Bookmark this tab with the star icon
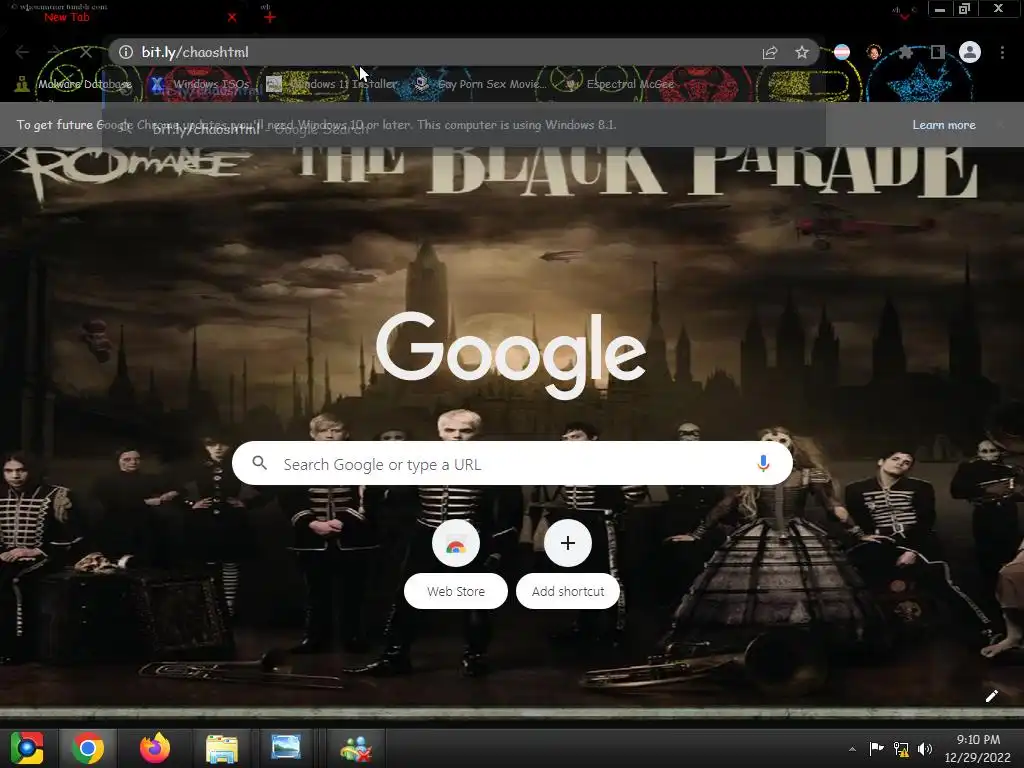Screen dimensions: 1024x768 click(802, 52)
